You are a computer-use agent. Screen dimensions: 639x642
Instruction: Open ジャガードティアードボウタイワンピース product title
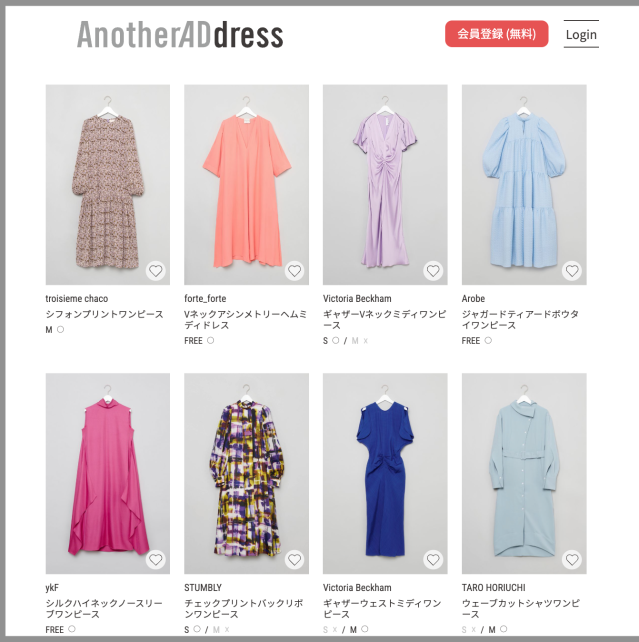pos(520,320)
